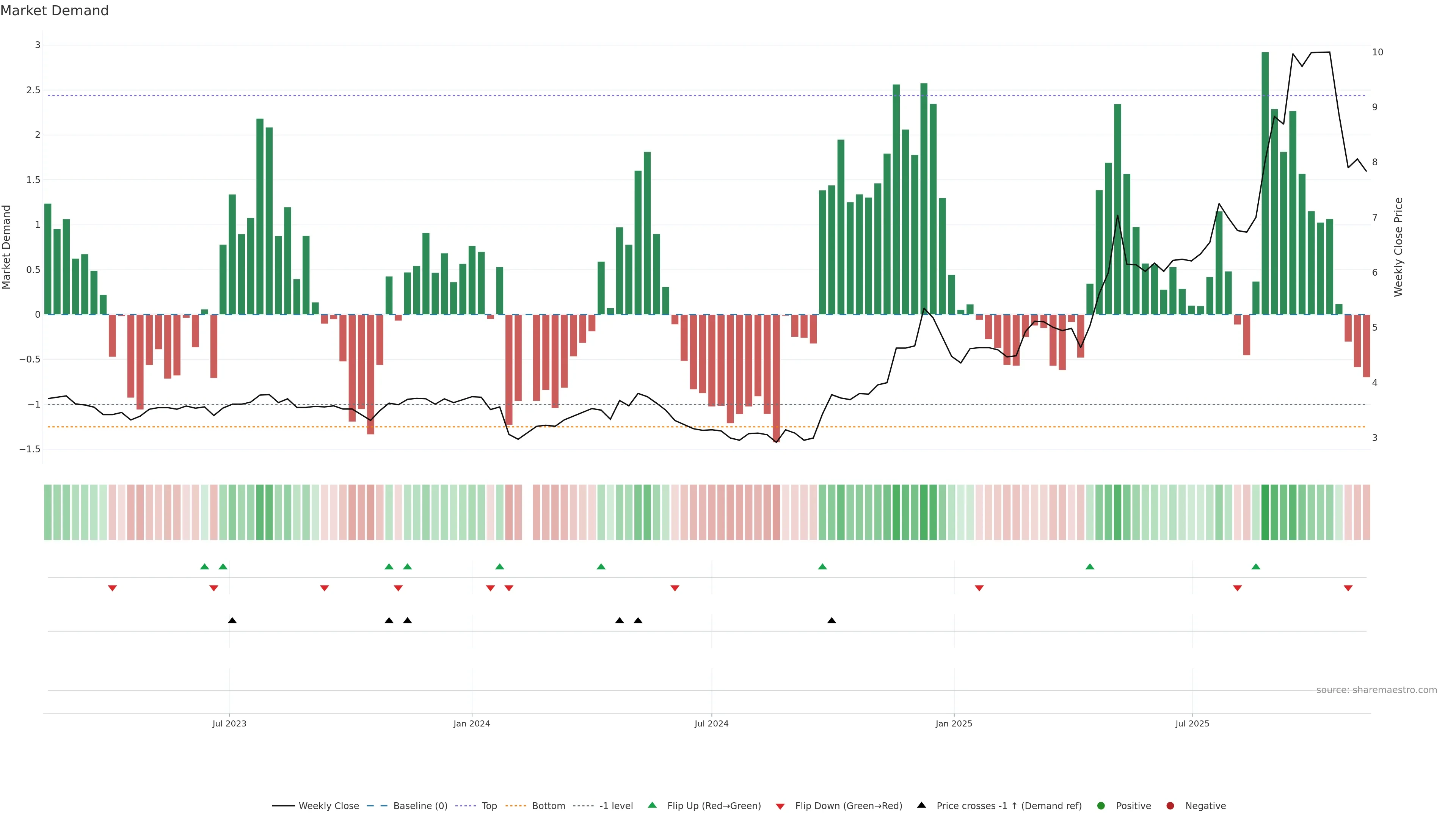Click the black Price crosses -1 legend triangle

point(921,805)
